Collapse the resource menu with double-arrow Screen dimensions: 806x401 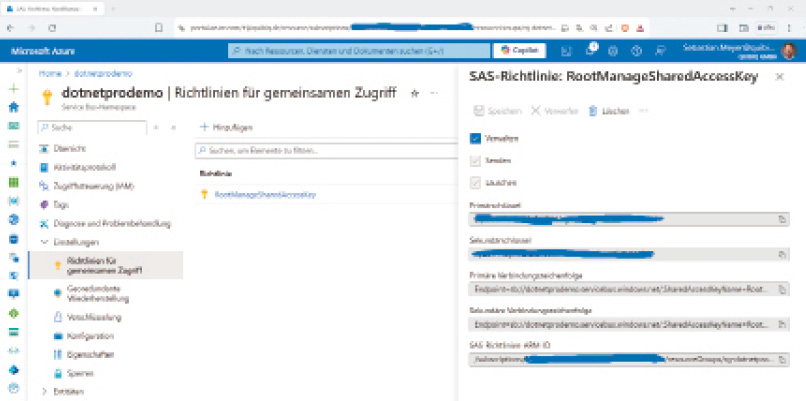(x=174, y=127)
